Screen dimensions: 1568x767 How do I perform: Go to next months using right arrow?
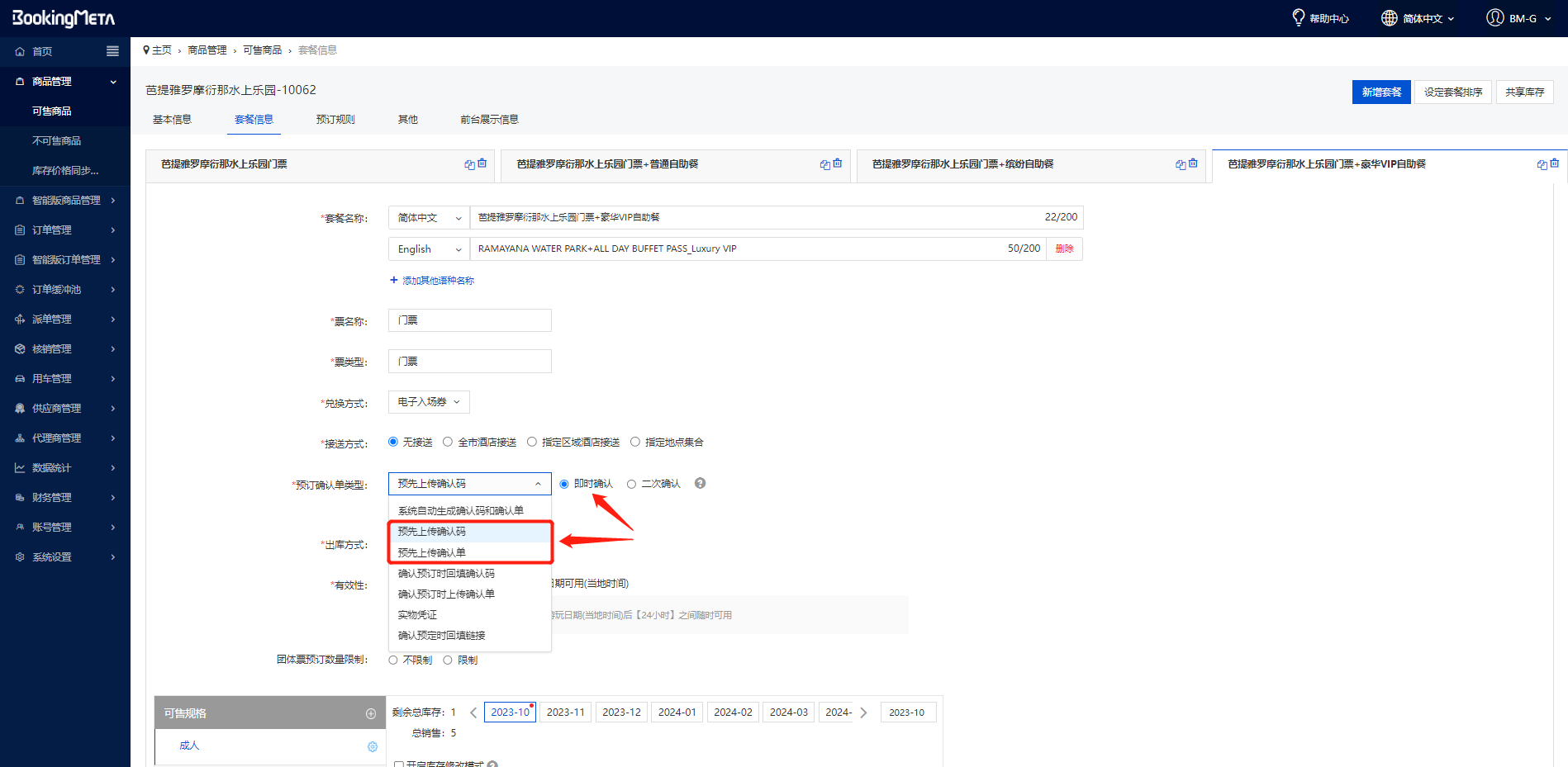tap(863, 713)
